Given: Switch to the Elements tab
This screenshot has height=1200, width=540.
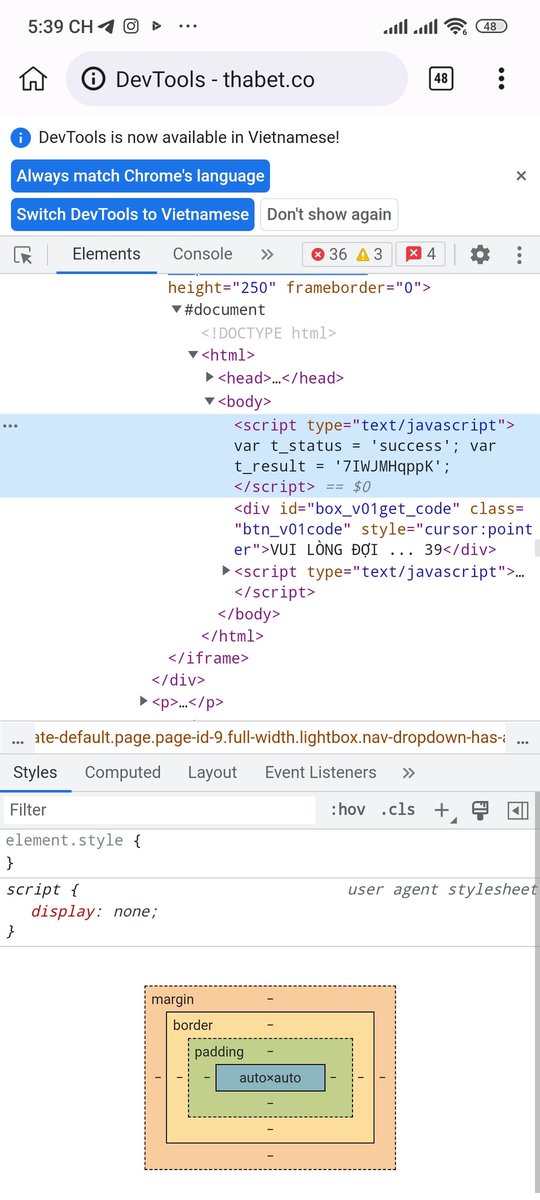Looking at the screenshot, I should [x=106, y=254].
